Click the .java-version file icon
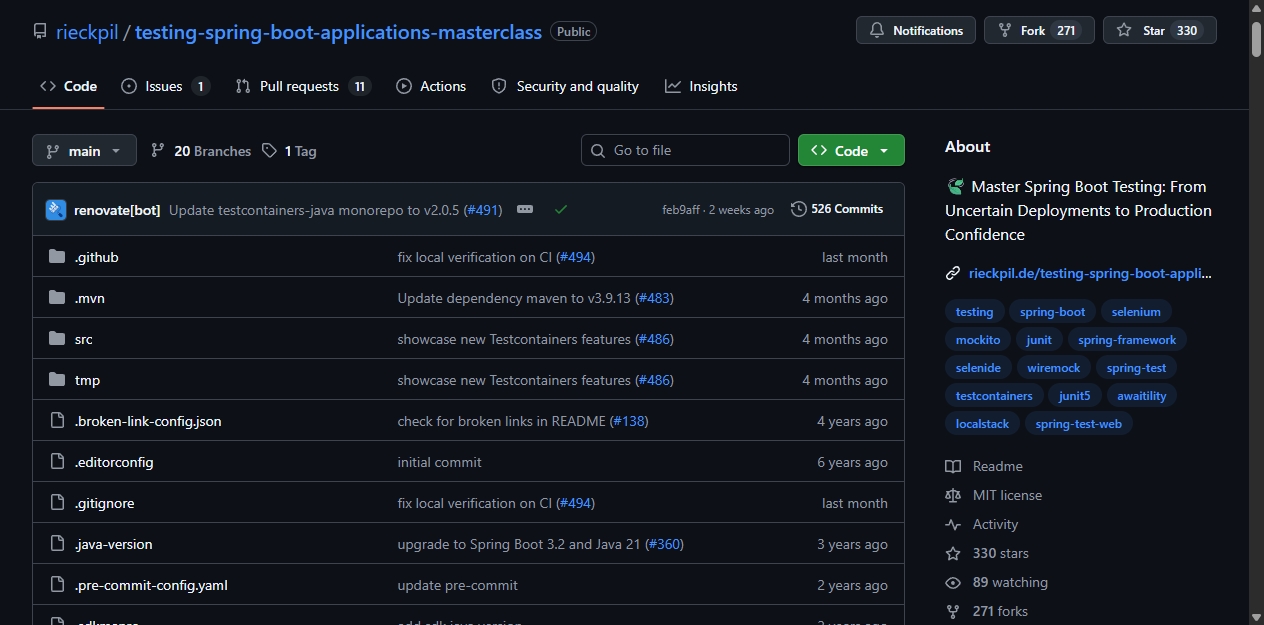The width and height of the screenshot is (1264, 625). [x=57, y=544]
